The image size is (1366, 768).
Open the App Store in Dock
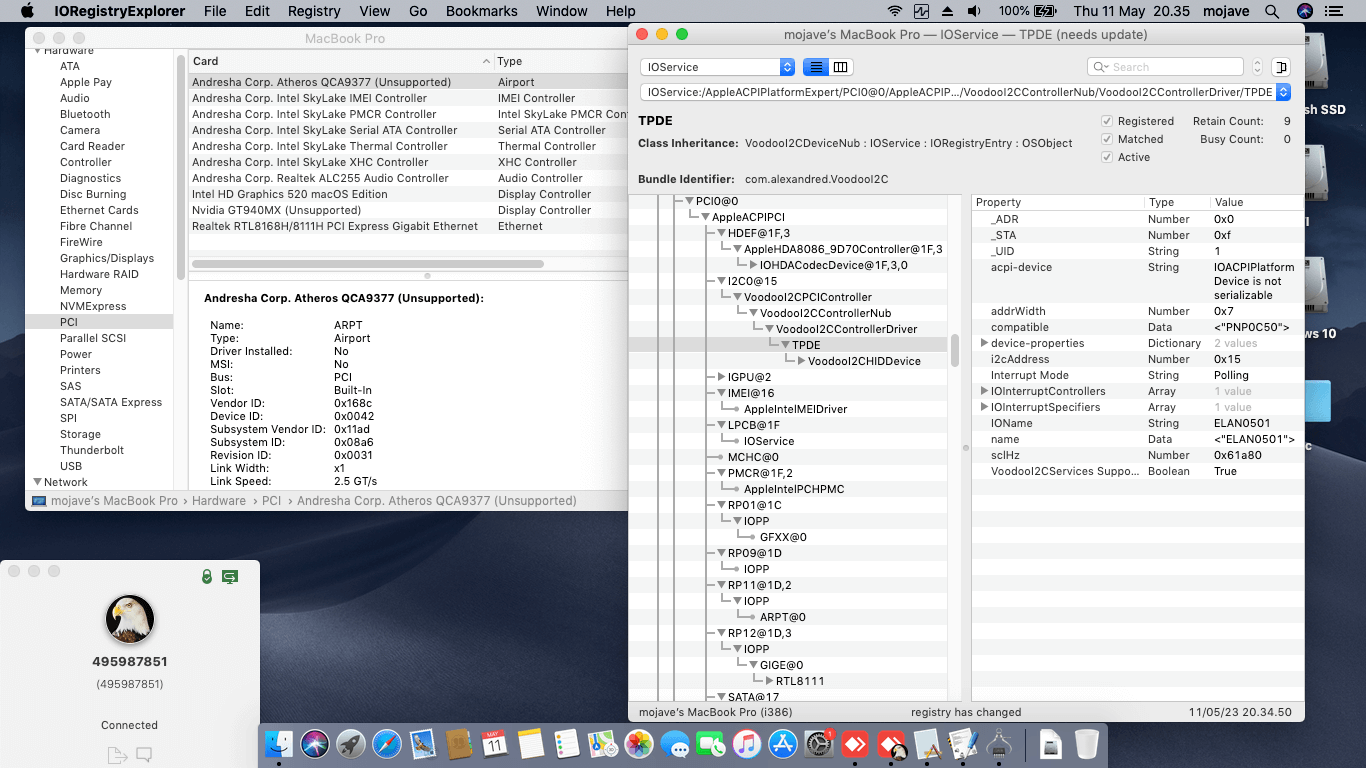tap(783, 744)
